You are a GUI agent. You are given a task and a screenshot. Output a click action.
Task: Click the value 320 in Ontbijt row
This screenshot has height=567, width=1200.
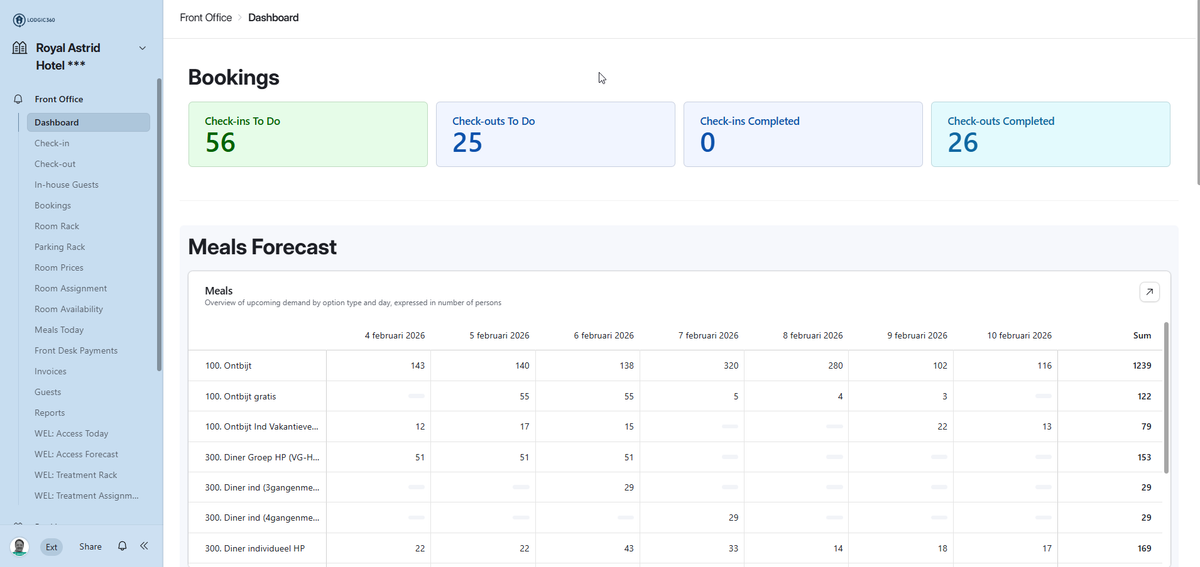pos(730,366)
